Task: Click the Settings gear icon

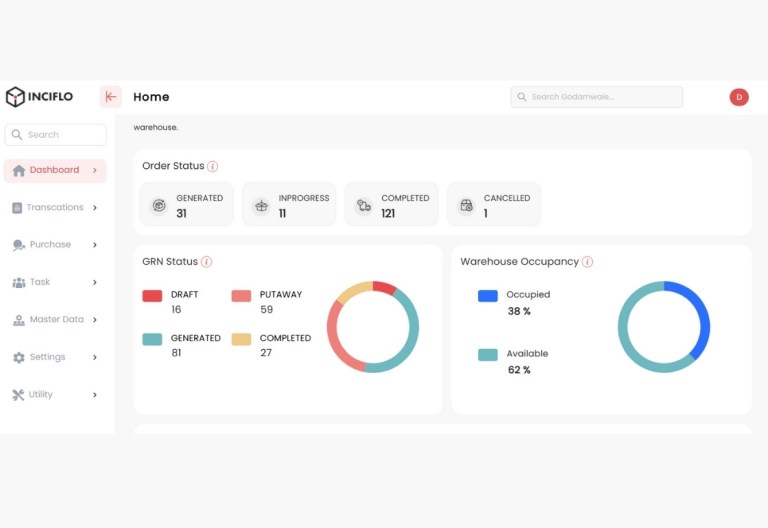Action: [19, 358]
